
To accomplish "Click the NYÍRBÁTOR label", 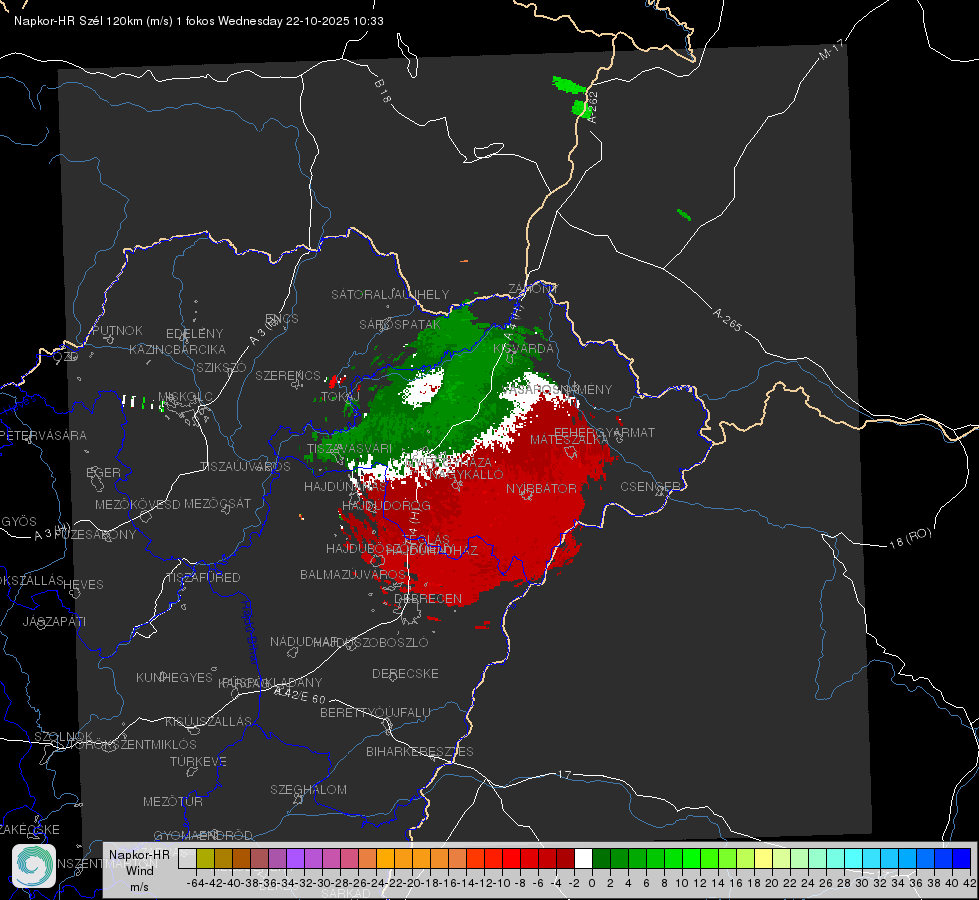I will [x=541, y=488].
